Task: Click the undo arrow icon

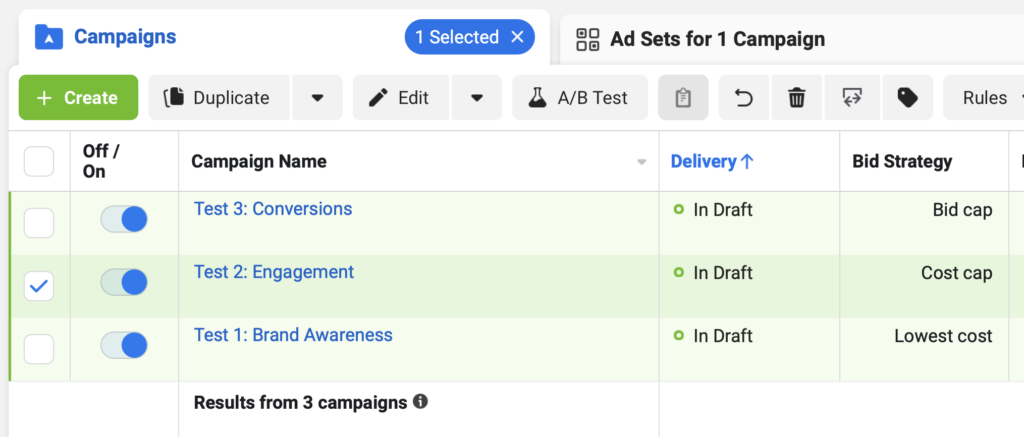Action: (744, 98)
